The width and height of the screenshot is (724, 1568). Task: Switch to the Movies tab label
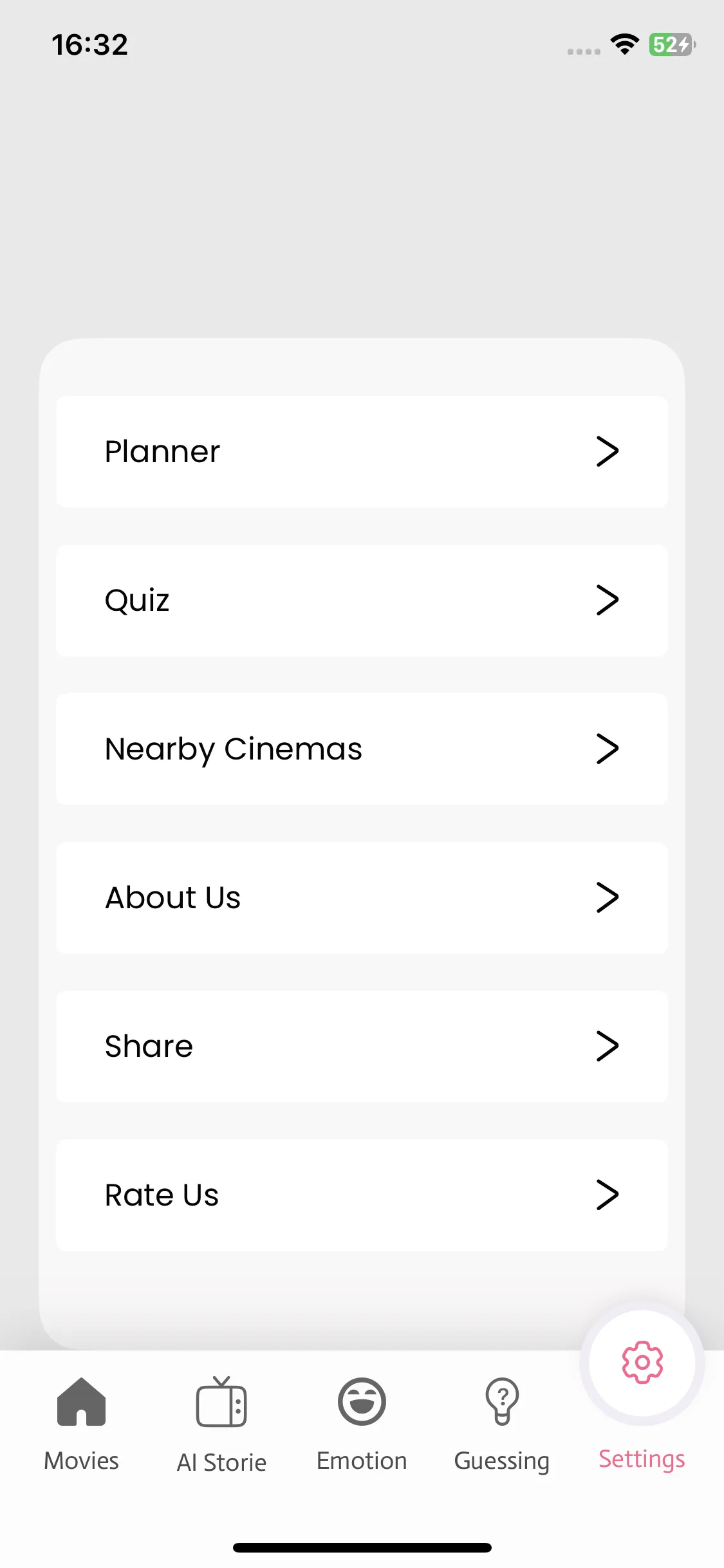pyautogui.click(x=81, y=1461)
